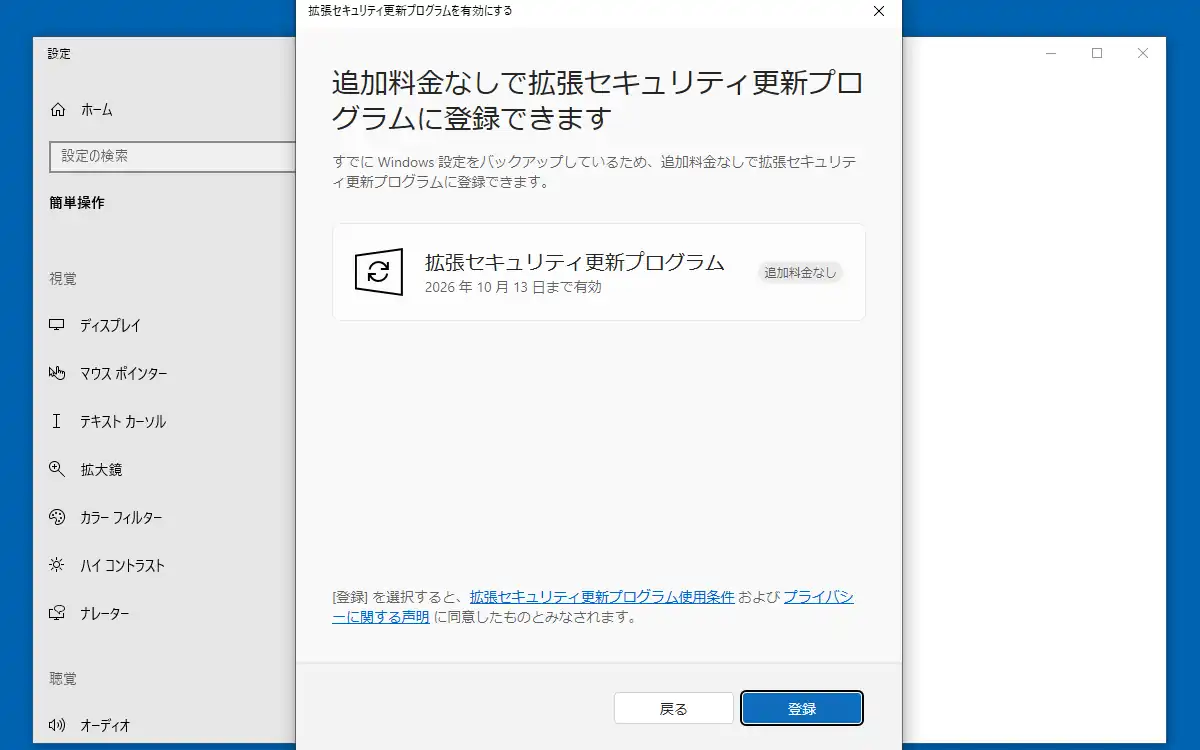
Task: Maximize the Settings window
Action: point(1097,53)
